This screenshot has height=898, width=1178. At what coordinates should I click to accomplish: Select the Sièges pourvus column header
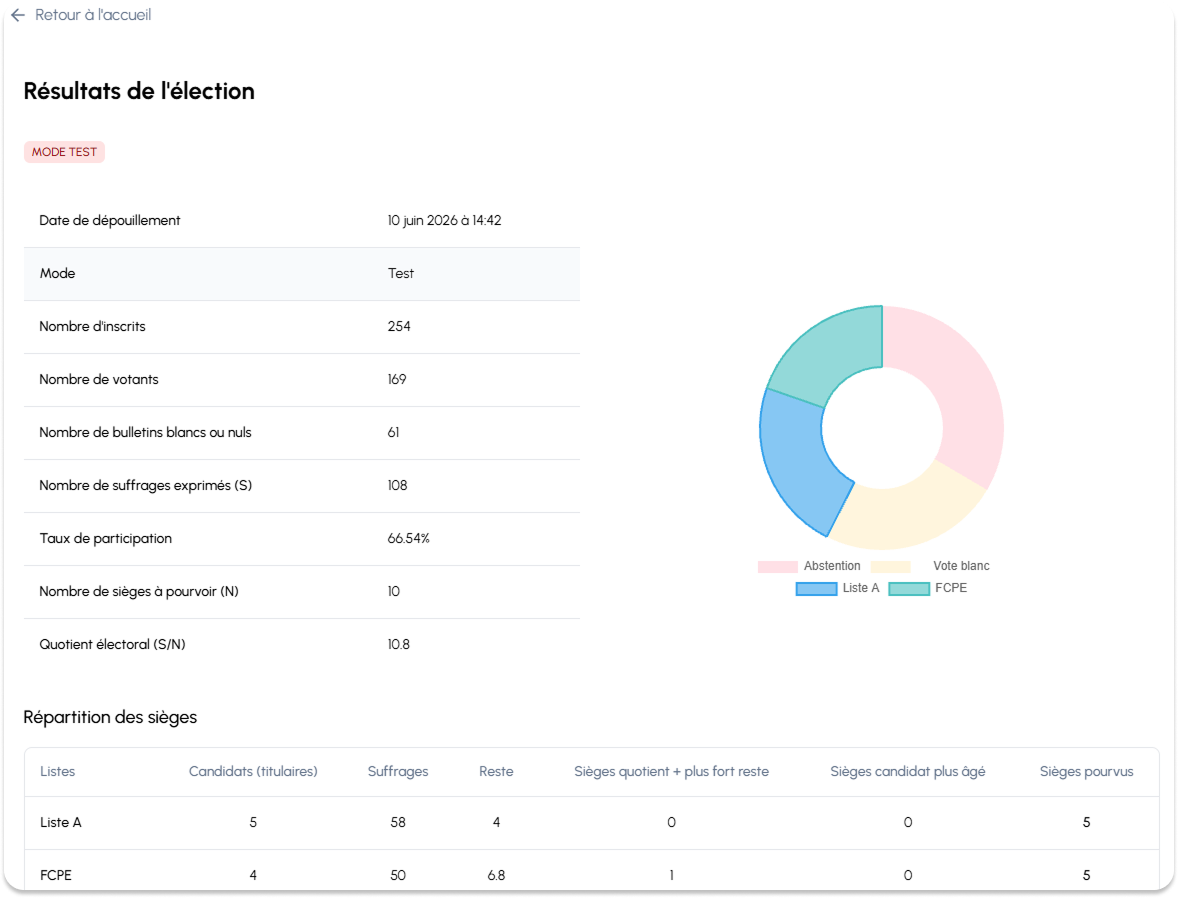tap(1086, 772)
